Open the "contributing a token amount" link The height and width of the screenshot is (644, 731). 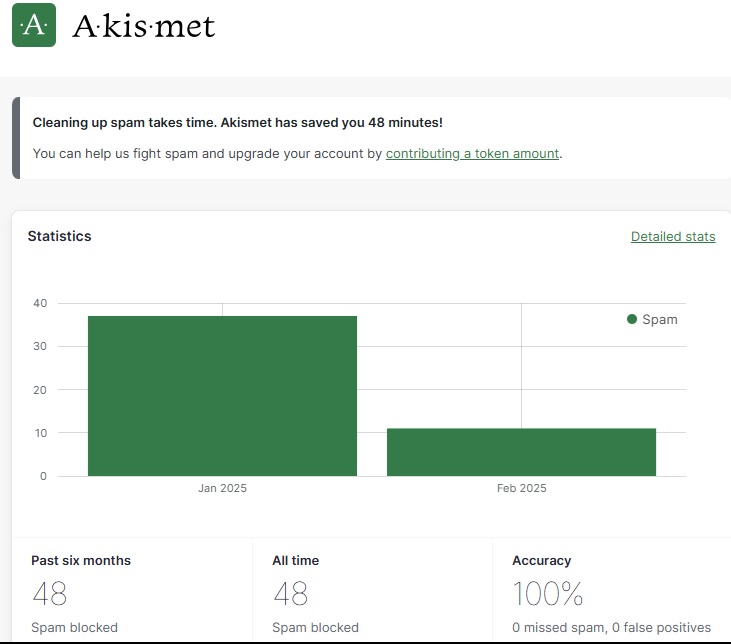pyautogui.click(x=472, y=154)
